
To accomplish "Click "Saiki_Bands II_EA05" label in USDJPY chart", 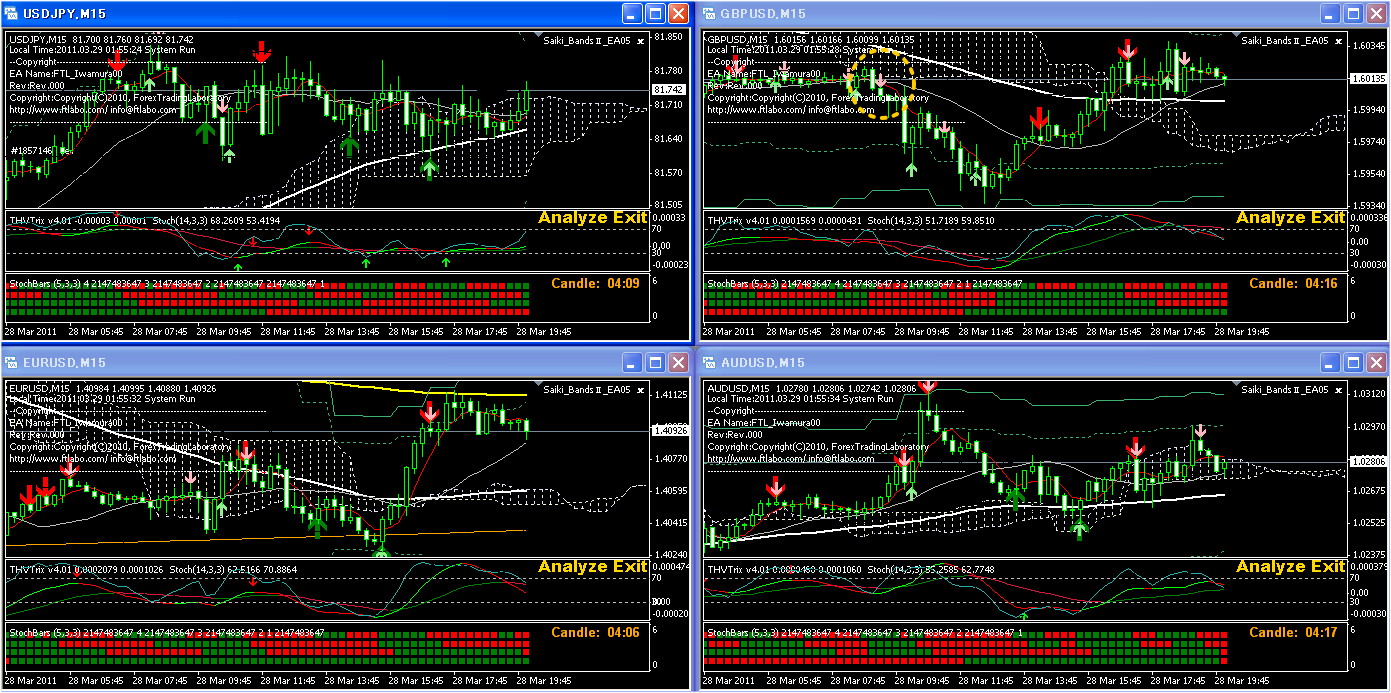I will 587,41.
